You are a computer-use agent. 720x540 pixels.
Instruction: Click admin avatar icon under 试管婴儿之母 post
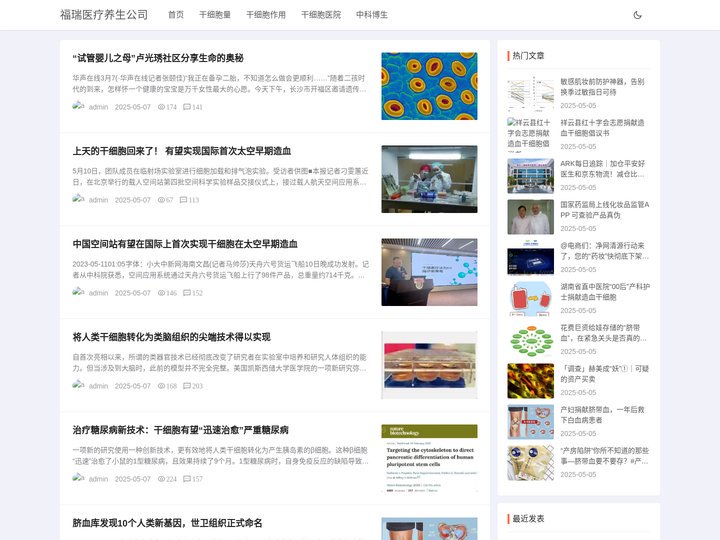[x=78, y=106]
